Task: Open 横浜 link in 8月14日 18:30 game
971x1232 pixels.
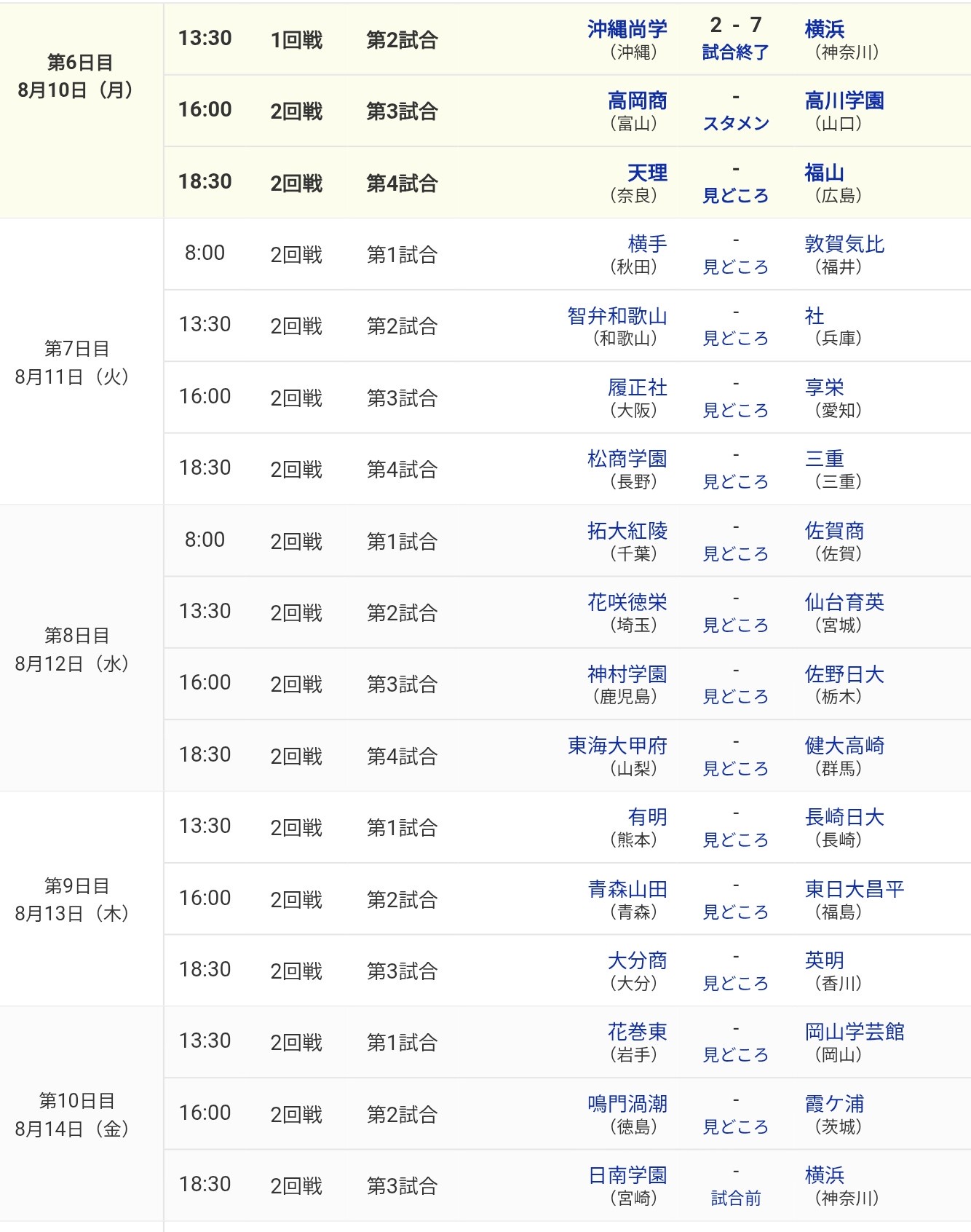Action: 825,1175
